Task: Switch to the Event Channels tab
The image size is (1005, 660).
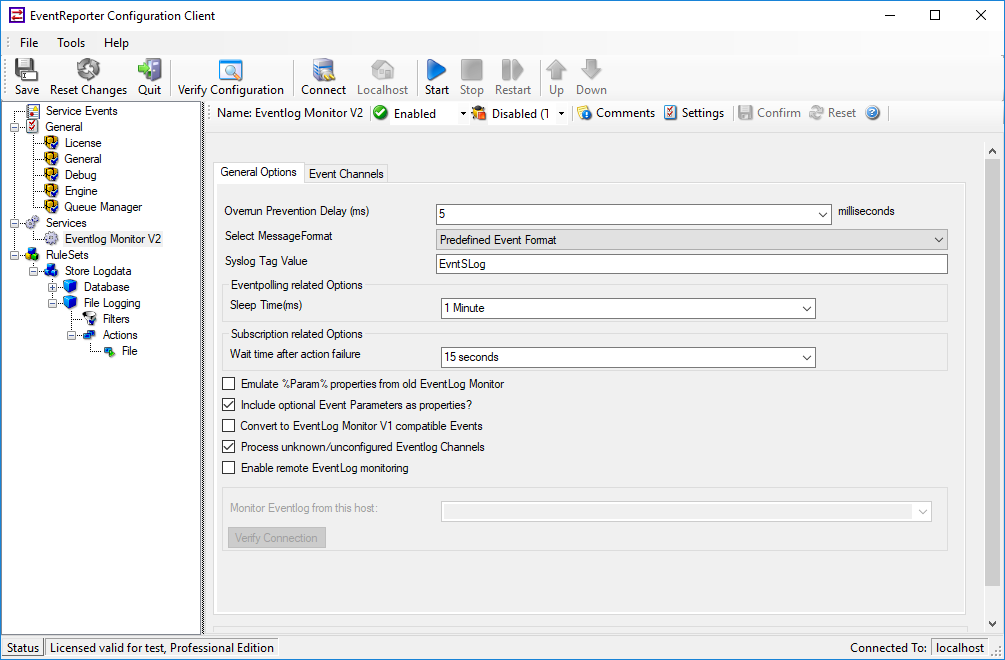Action: (346, 174)
